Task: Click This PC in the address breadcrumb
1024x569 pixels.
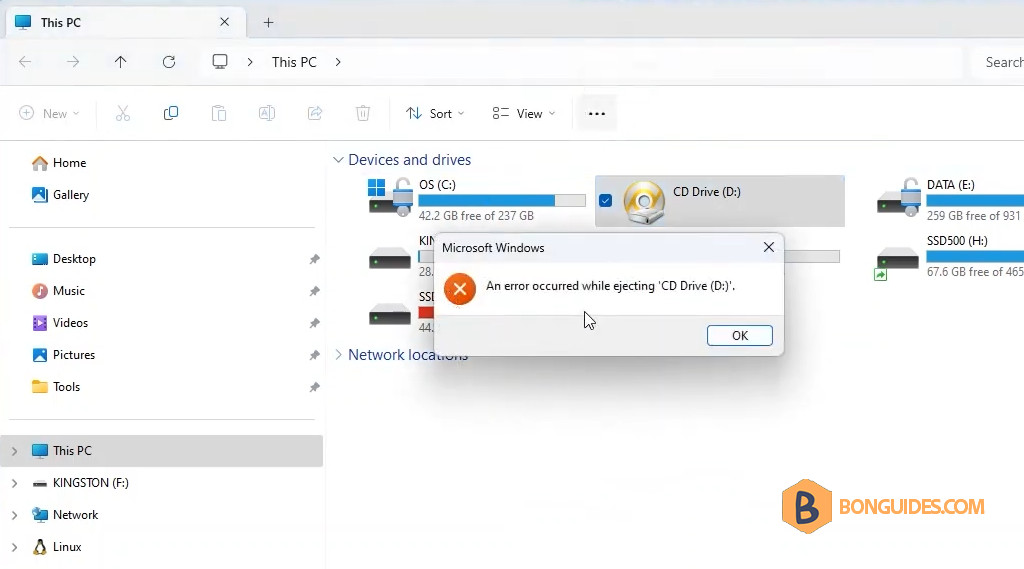Action: (294, 62)
